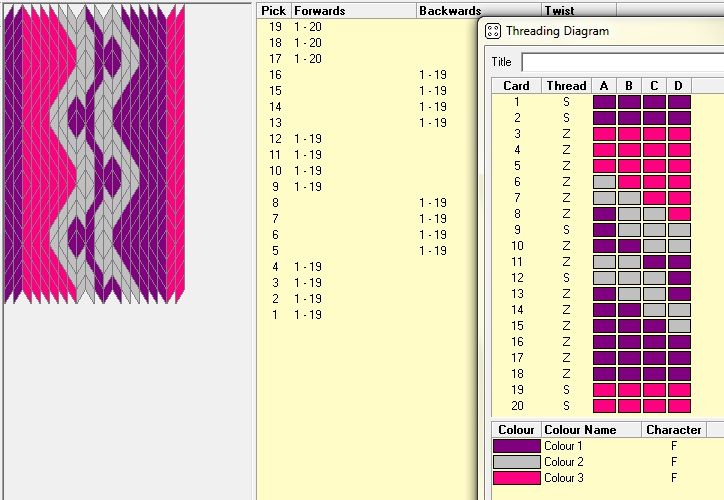Screen dimensions: 724x500
Task: Click card 8 hole D pink swatch
Action: point(679,214)
